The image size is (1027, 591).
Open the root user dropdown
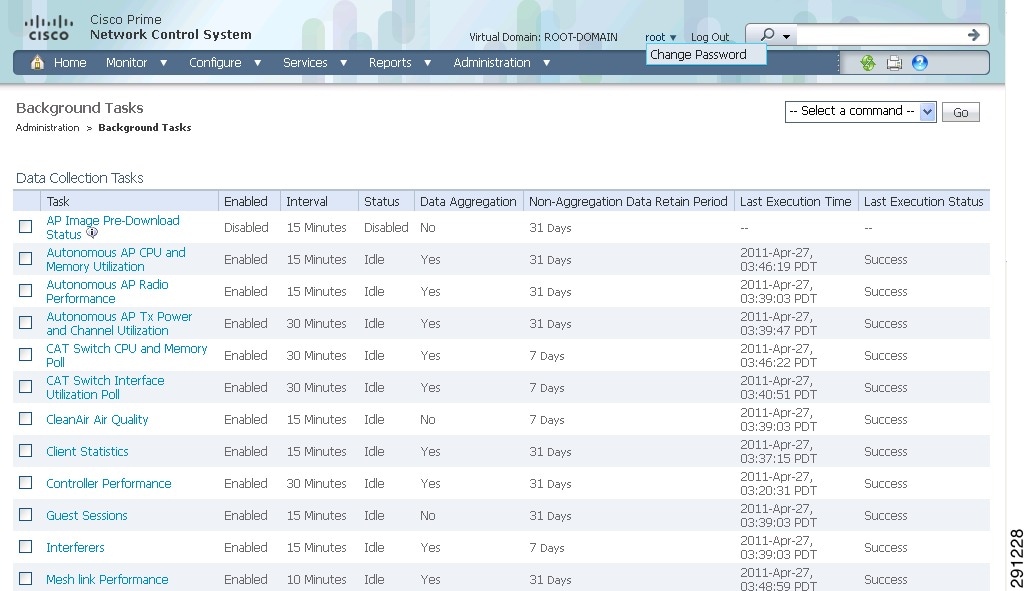[x=660, y=37]
